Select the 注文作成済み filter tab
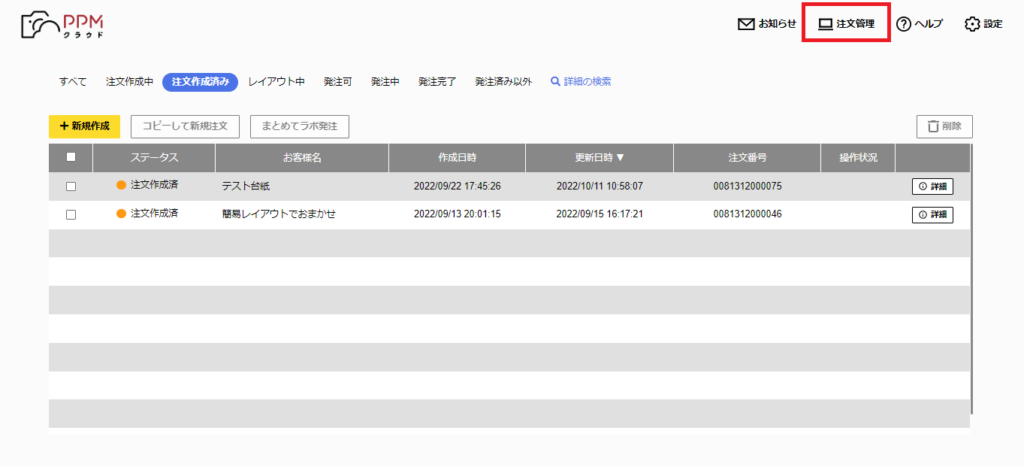Image resolution: width=1024 pixels, height=467 pixels. pyautogui.click(x=200, y=82)
